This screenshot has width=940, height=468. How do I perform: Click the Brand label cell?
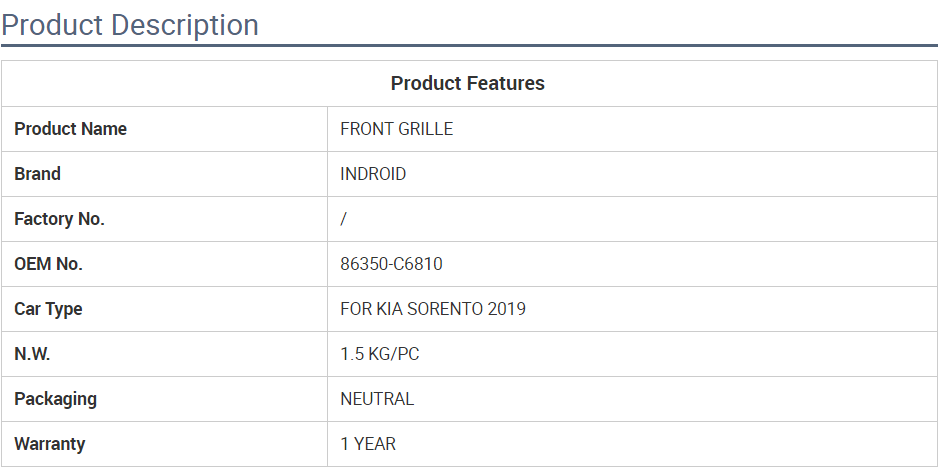coord(164,174)
